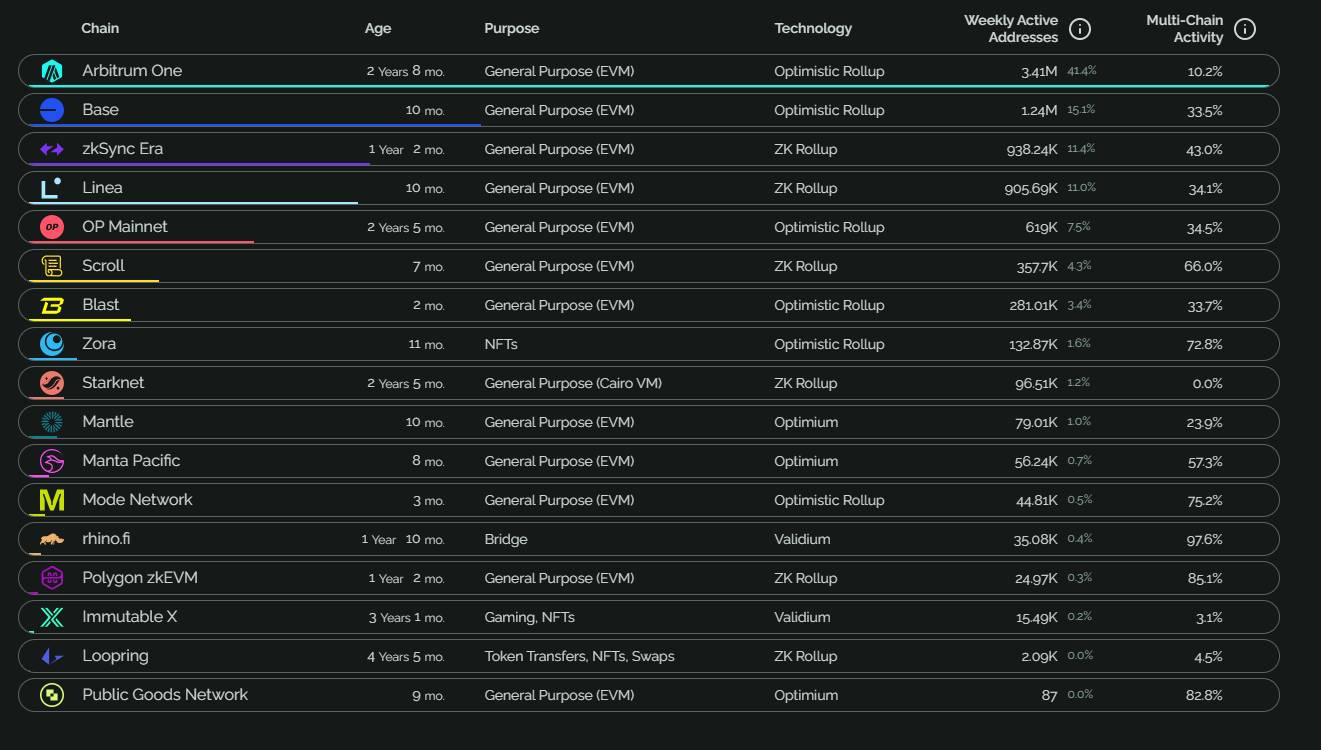
Task: Click the Blast logo icon
Action: (x=52, y=305)
